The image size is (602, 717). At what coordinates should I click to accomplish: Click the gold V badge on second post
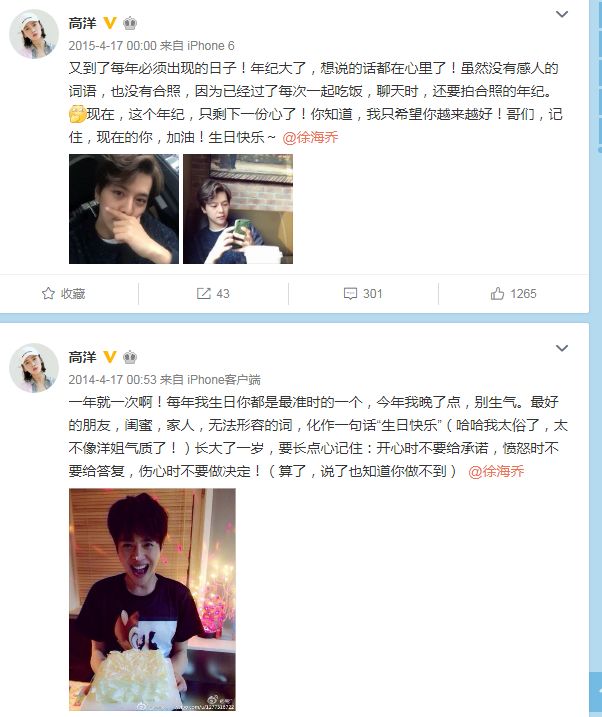tap(110, 357)
